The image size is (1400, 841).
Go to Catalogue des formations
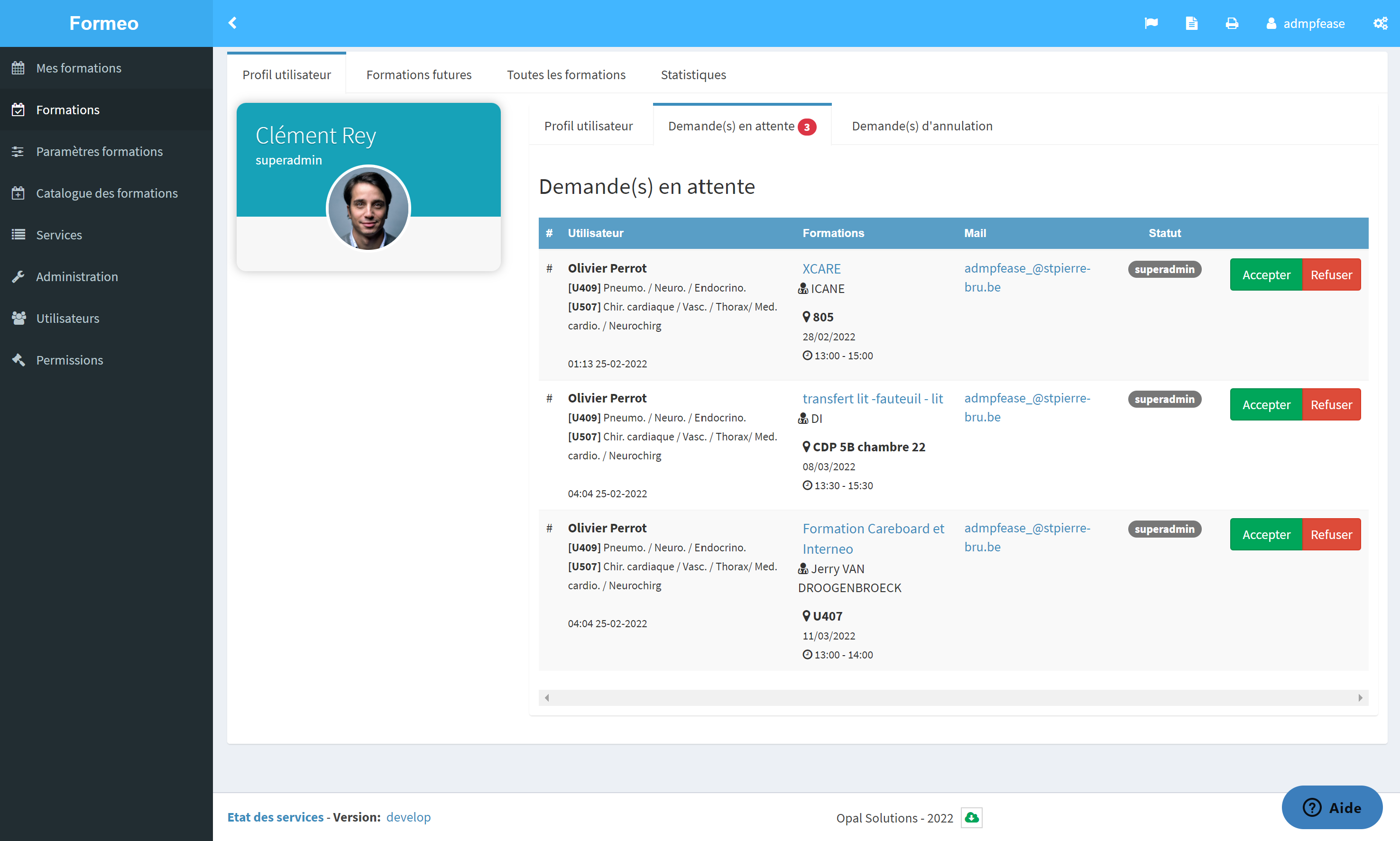pyautogui.click(x=107, y=193)
